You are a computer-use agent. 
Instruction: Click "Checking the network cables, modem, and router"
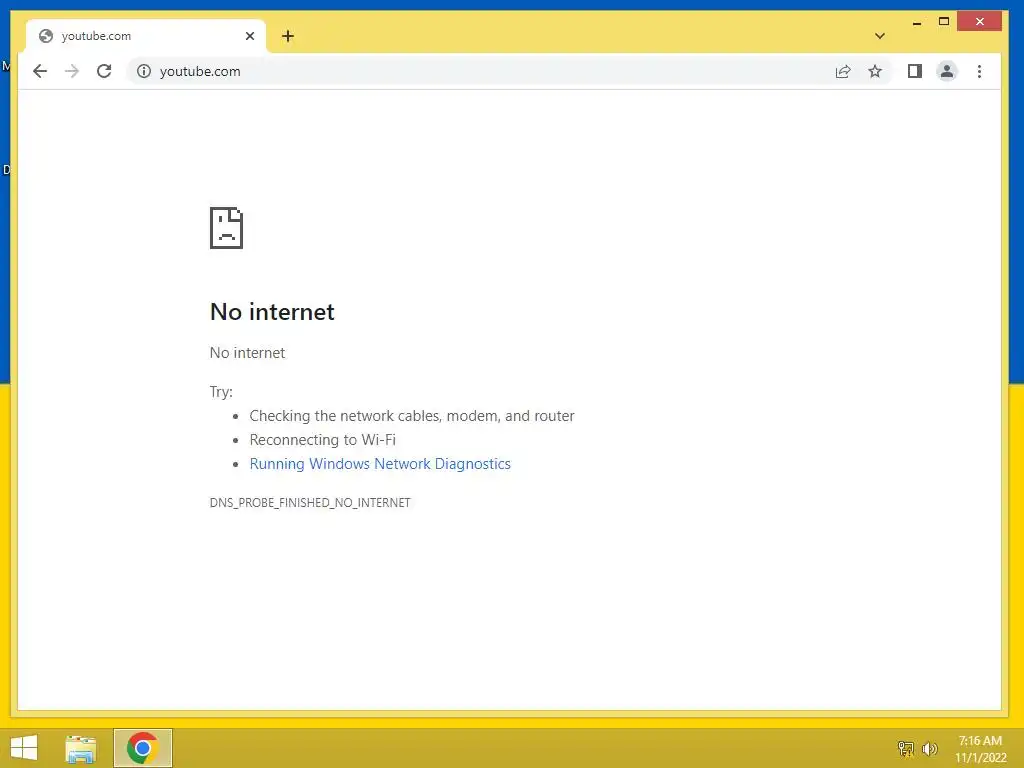412,416
